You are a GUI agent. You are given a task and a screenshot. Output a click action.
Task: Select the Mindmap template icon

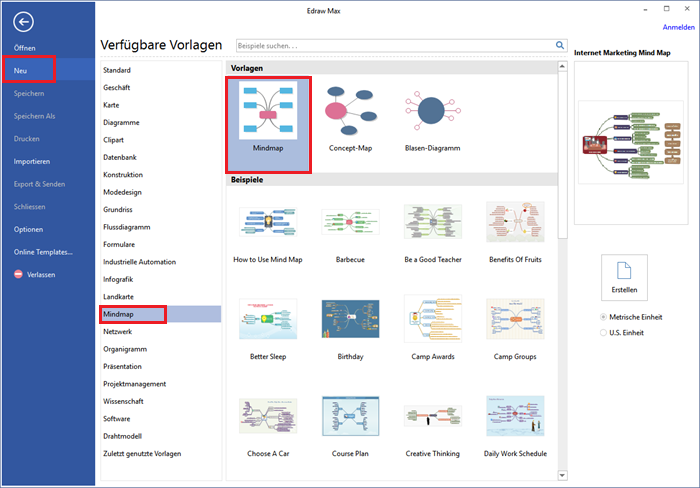point(268,110)
